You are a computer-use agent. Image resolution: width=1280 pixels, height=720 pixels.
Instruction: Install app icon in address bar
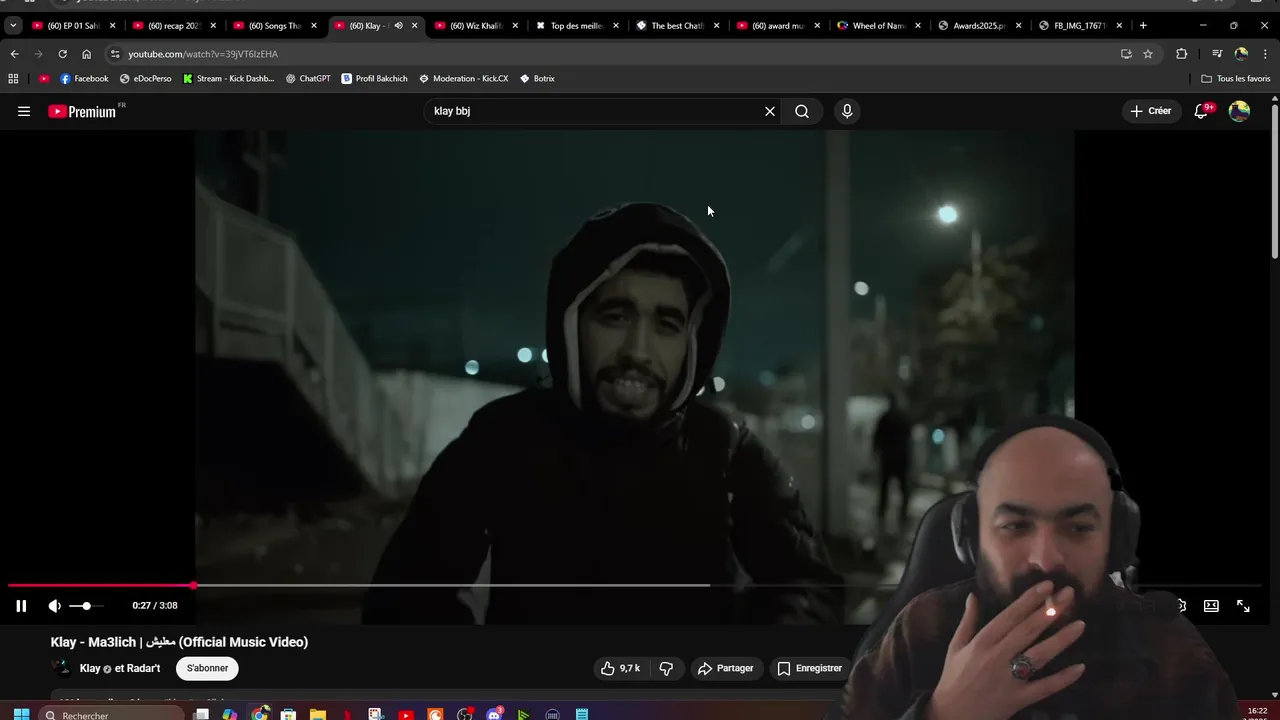pyautogui.click(x=1126, y=54)
